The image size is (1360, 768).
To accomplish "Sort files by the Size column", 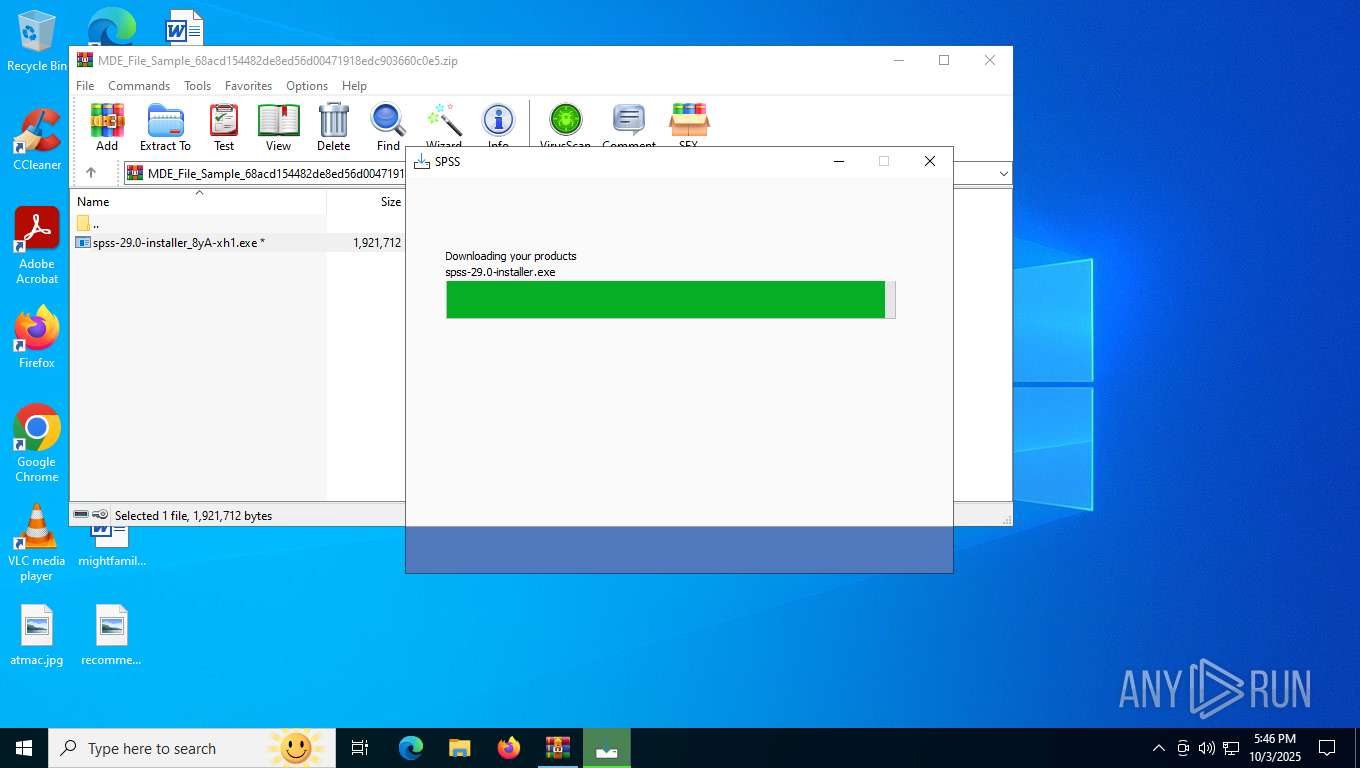I will (366, 202).
